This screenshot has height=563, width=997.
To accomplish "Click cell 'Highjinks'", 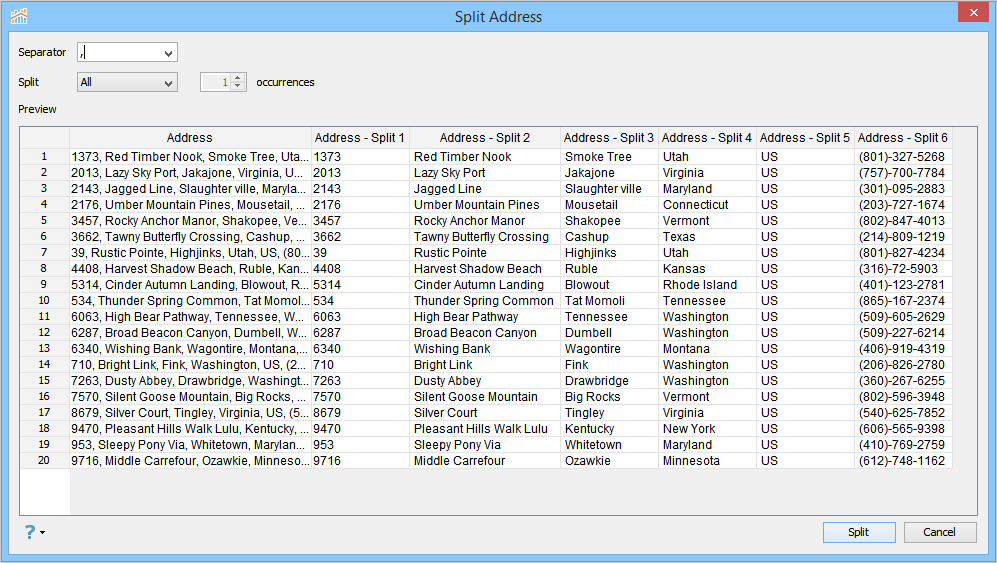I will (x=609, y=253).
